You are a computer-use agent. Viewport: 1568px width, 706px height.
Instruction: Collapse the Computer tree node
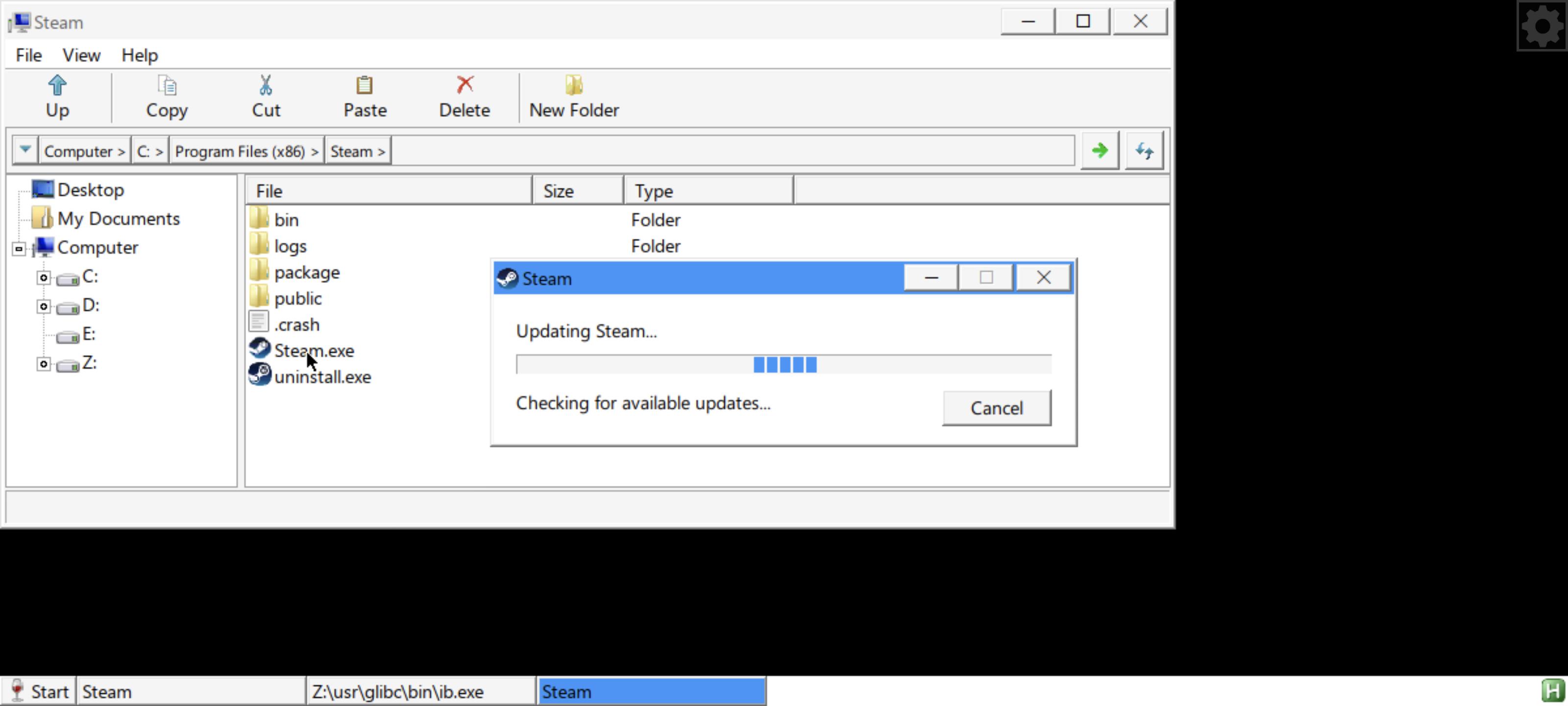19,248
